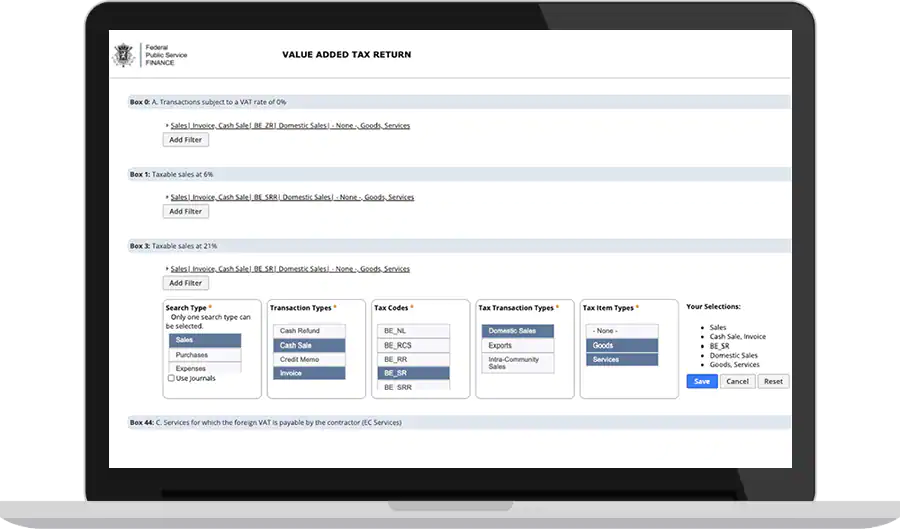The height and width of the screenshot is (529, 900).
Task: Click Goods, Services in Your Selections
Action: [x=734, y=364]
